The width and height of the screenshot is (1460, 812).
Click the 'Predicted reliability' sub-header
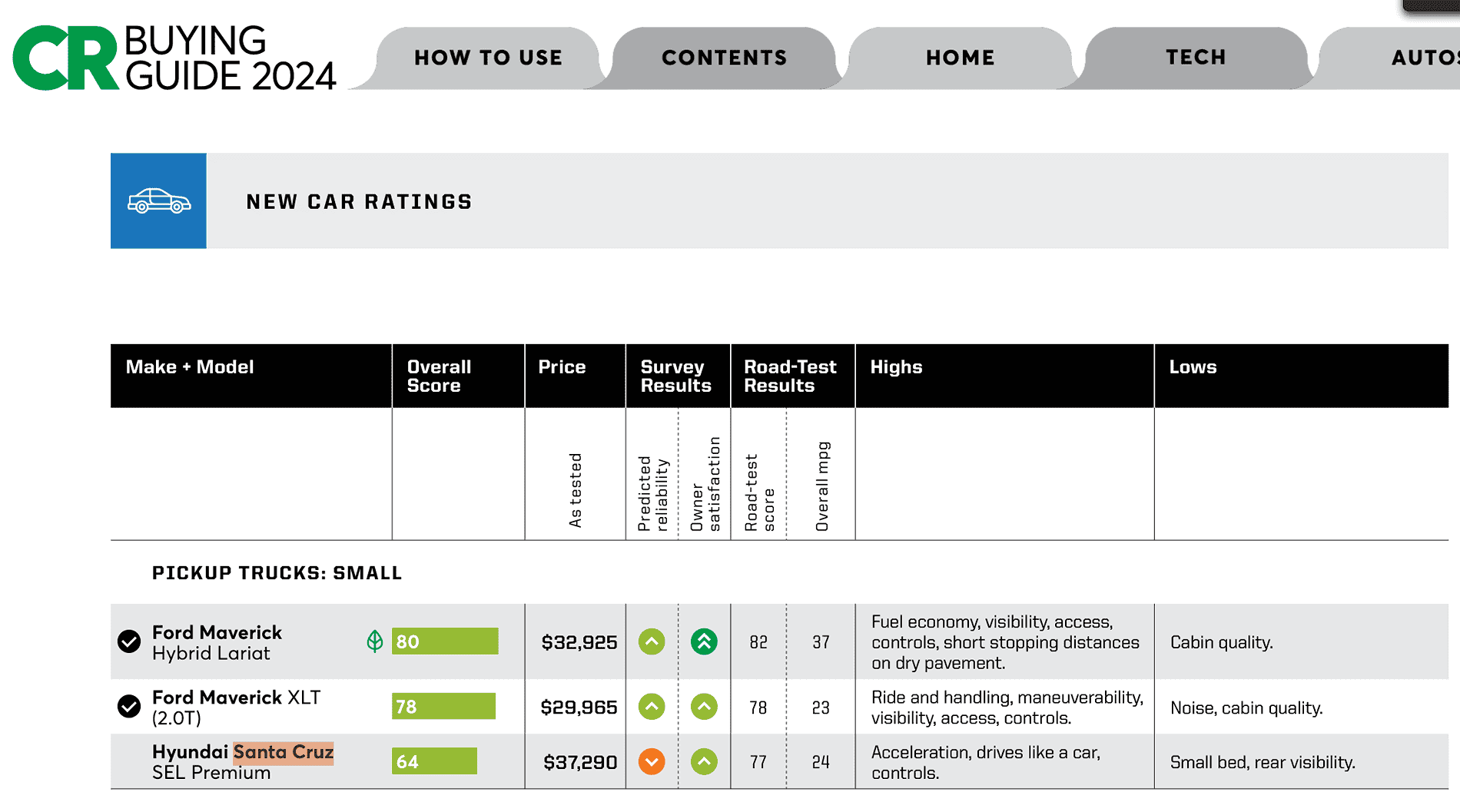click(x=653, y=493)
